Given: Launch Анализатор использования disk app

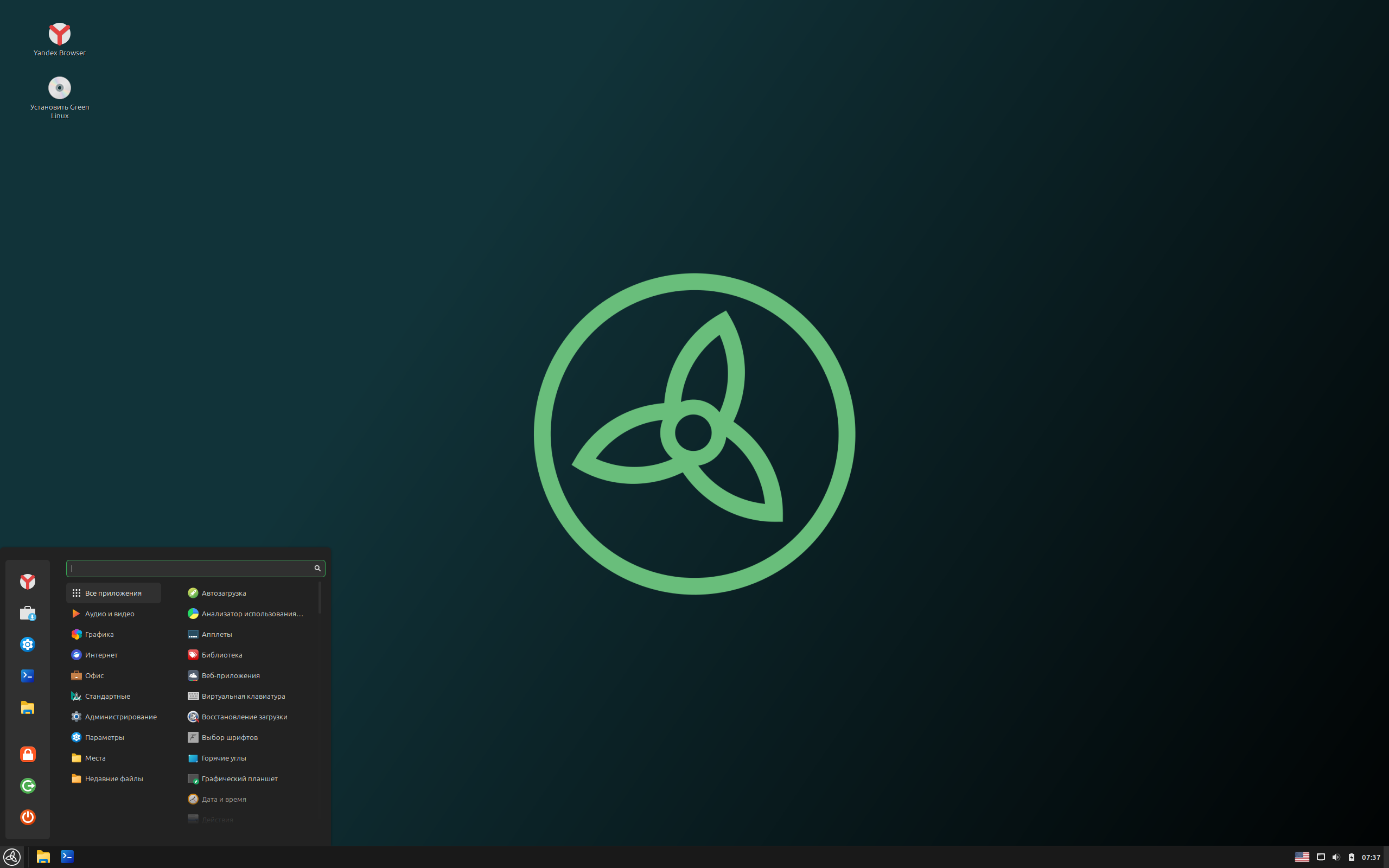Looking at the screenshot, I should [x=249, y=614].
